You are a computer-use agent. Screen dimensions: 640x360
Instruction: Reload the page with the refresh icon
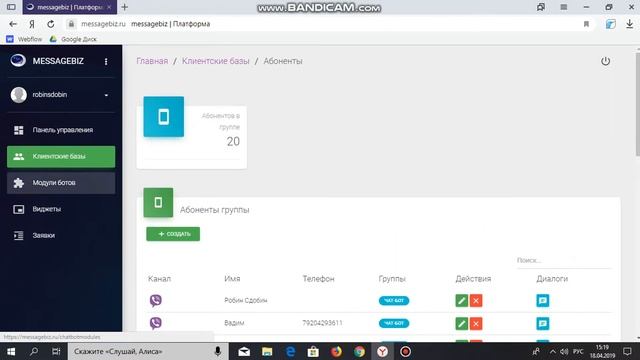click(51, 24)
